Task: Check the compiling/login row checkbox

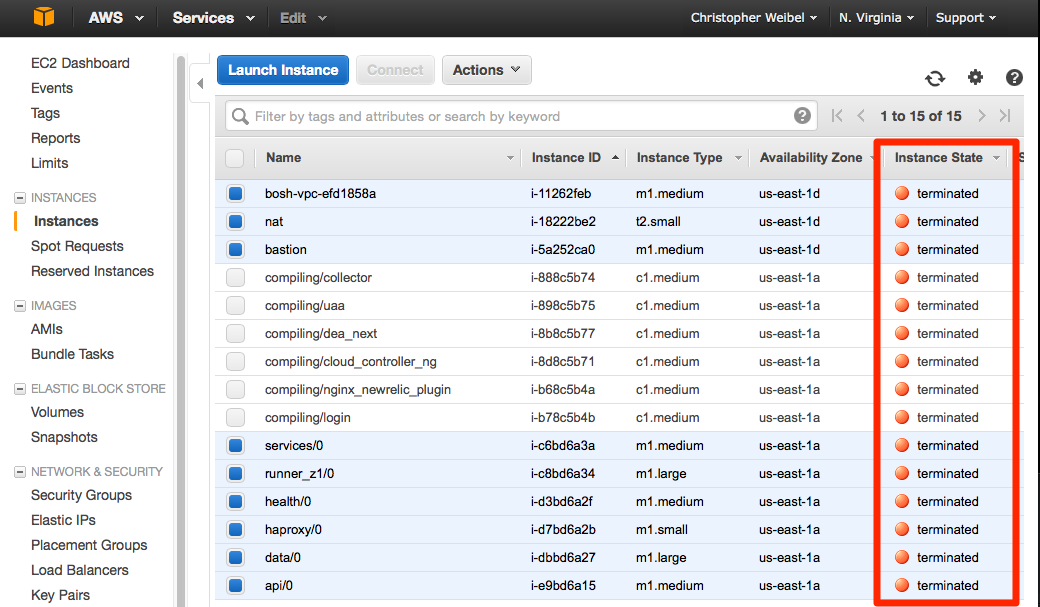Action: click(x=235, y=417)
